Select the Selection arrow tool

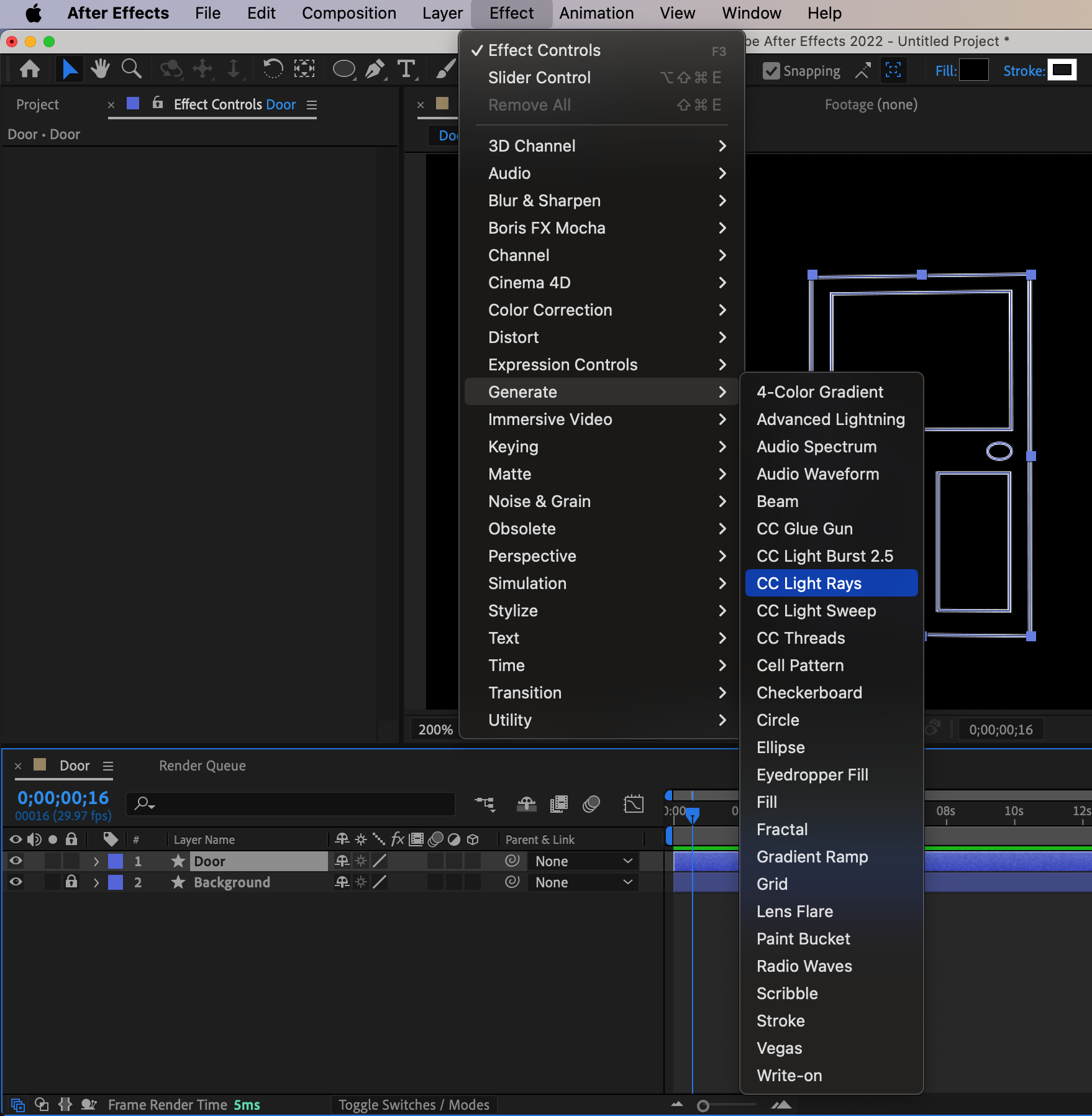[x=70, y=69]
